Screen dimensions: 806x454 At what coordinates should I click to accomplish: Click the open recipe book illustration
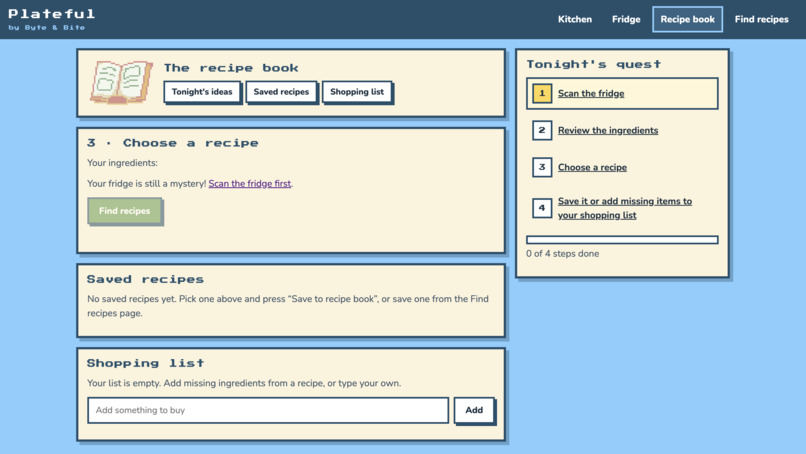click(121, 82)
